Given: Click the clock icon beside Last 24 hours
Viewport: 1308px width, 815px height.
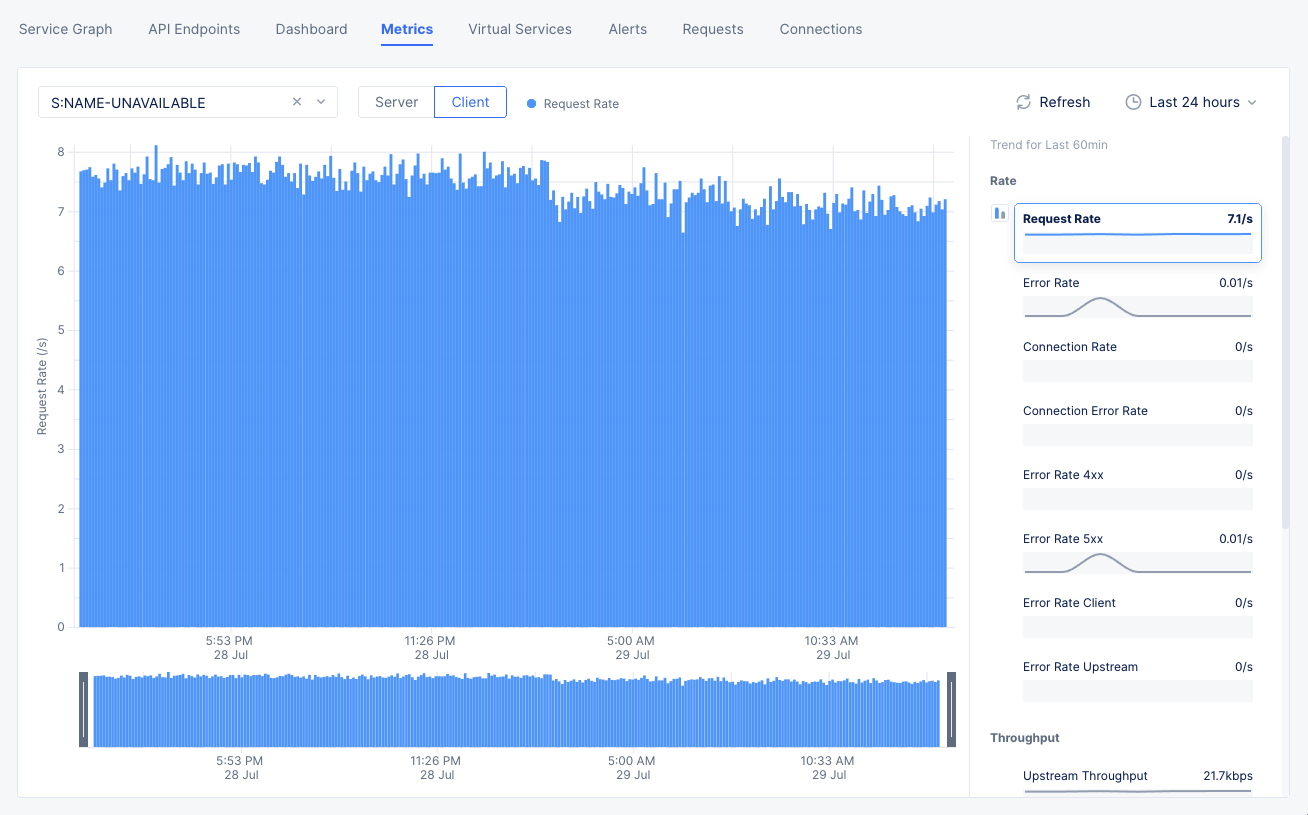Looking at the screenshot, I should point(1133,102).
